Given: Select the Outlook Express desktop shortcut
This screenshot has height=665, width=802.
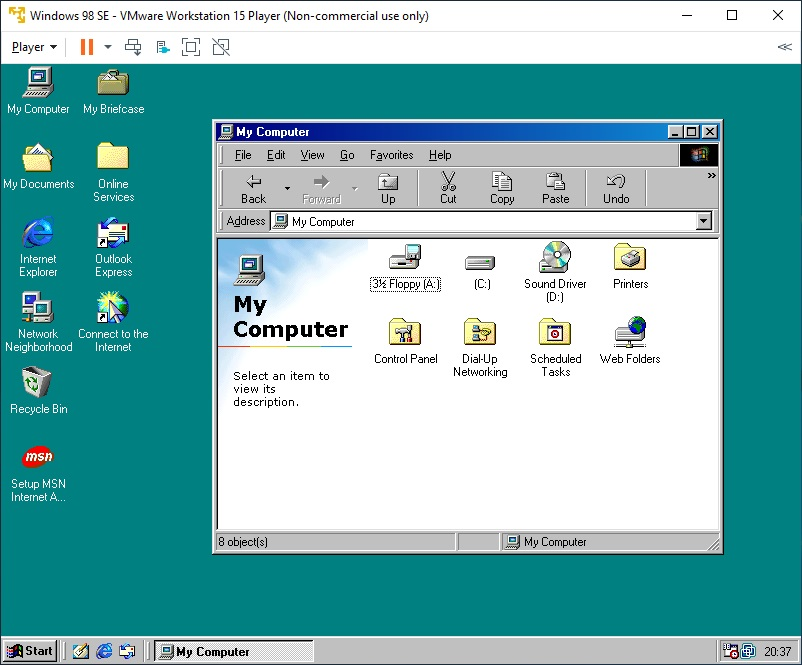Looking at the screenshot, I should click(114, 248).
